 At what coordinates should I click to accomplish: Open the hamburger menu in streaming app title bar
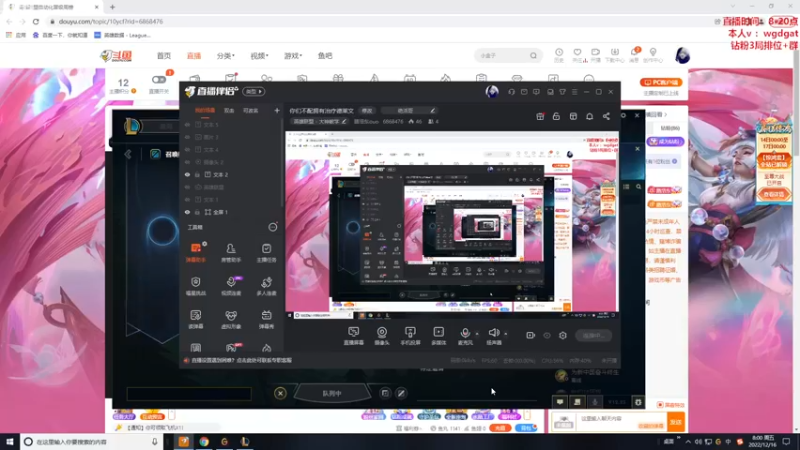click(x=574, y=92)
